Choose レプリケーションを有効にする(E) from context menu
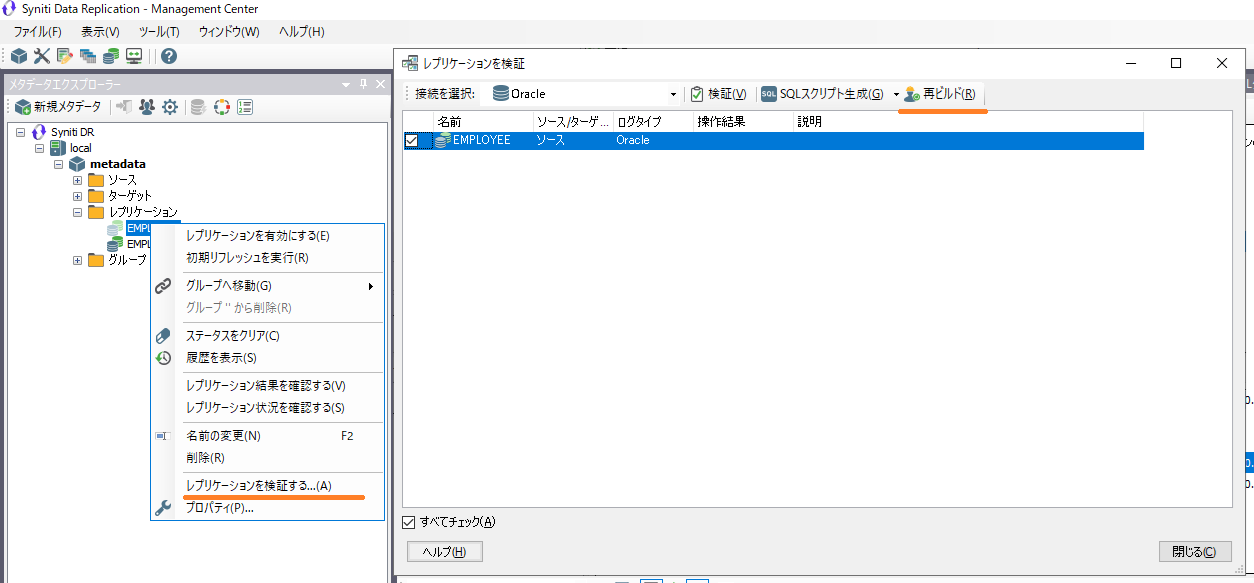This screenshot has width=1254, height=583. point(267,236)
